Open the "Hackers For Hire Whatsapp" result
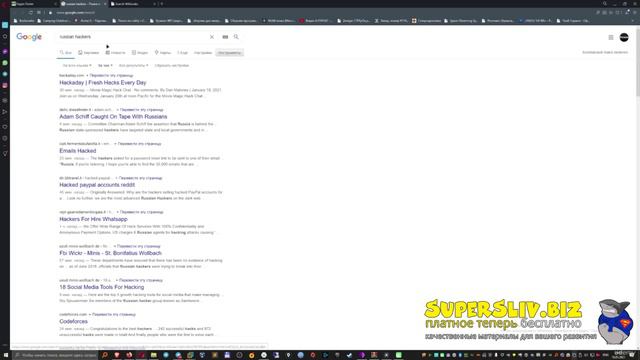Image resolution: width=640 pixels, height=360 pixels. click(93, 219)
